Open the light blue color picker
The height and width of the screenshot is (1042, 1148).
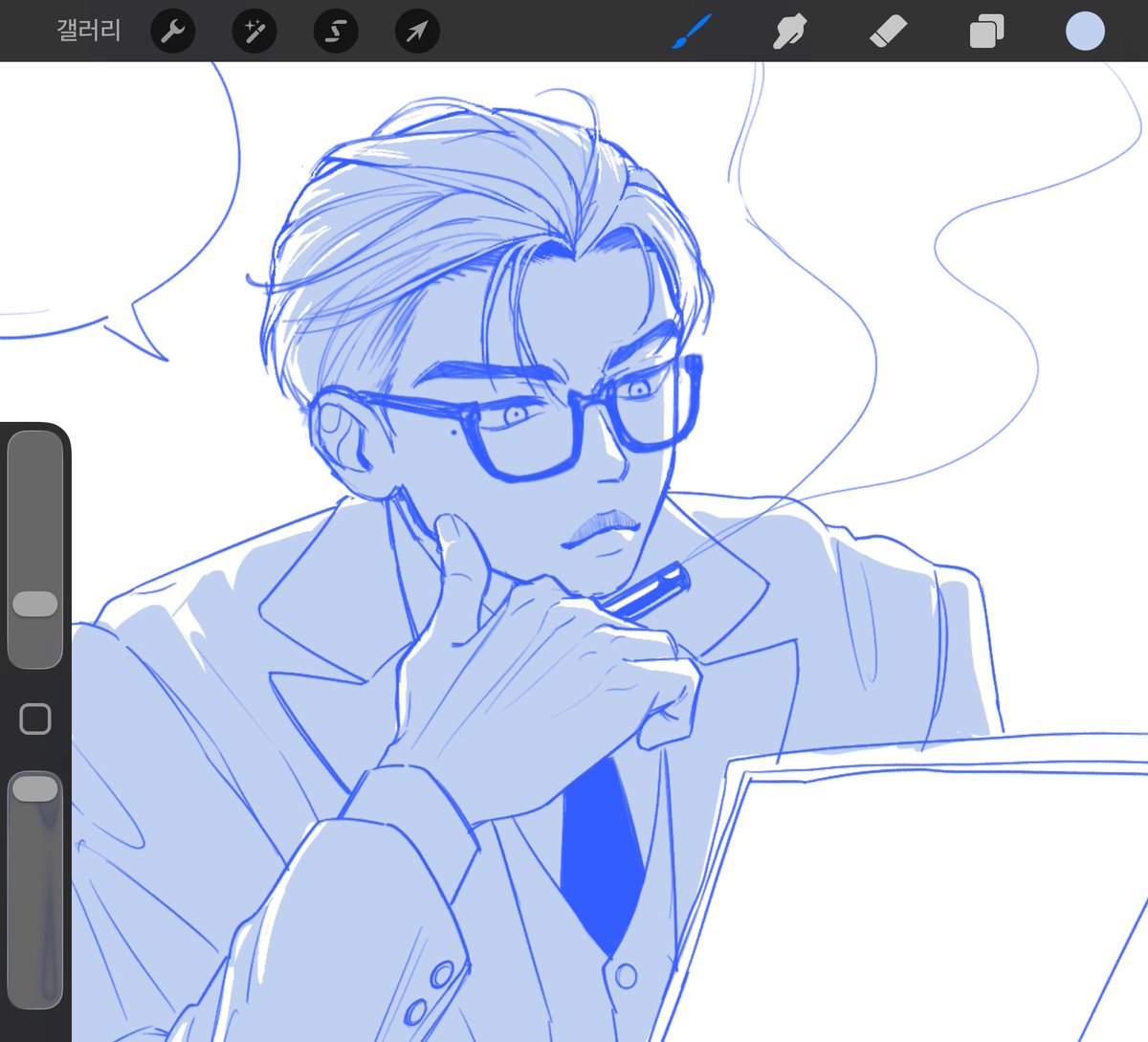(x=1085, y=32)
